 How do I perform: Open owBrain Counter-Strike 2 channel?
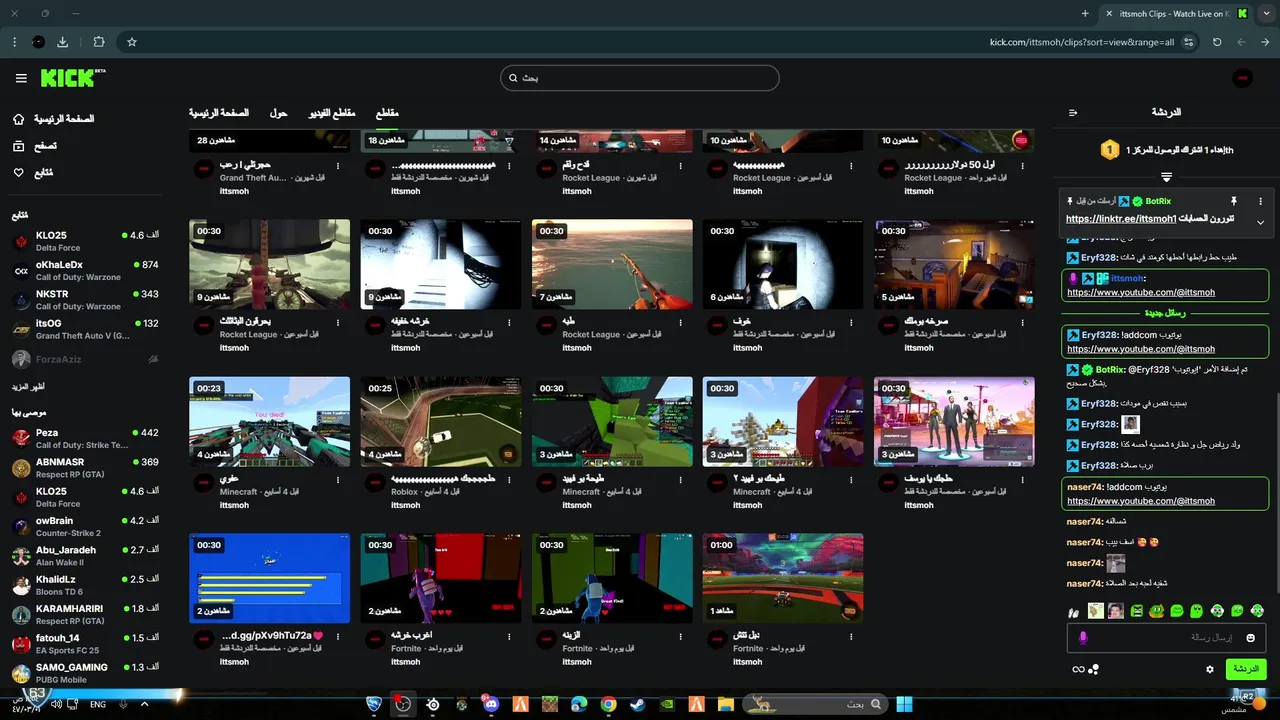point(85,526)
